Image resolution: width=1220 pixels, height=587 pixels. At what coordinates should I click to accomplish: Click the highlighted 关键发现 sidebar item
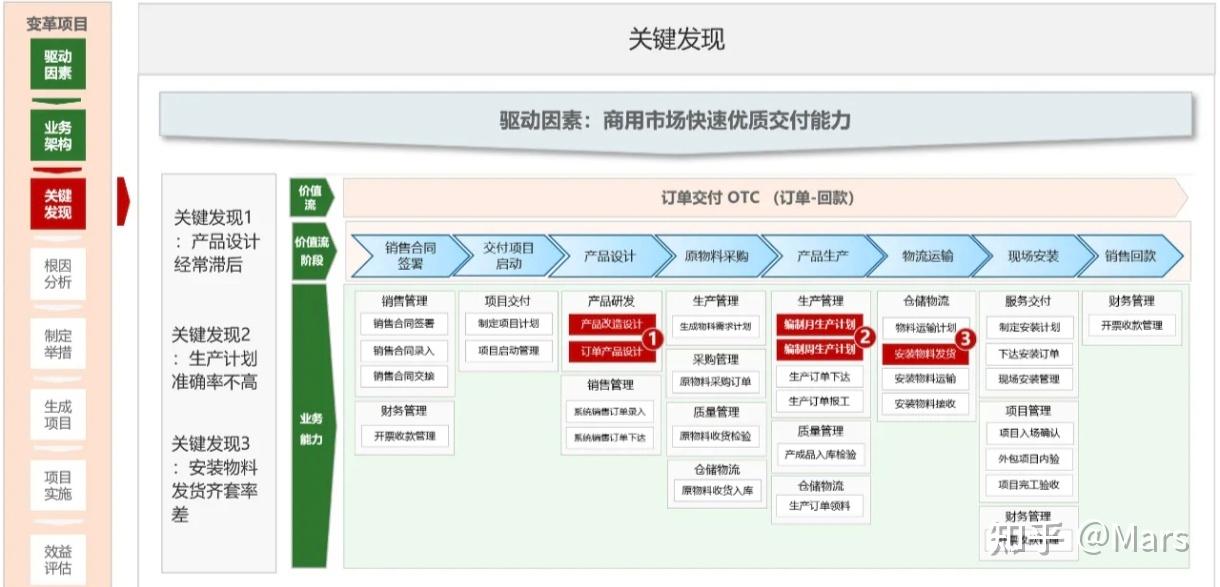pos(56,201)
